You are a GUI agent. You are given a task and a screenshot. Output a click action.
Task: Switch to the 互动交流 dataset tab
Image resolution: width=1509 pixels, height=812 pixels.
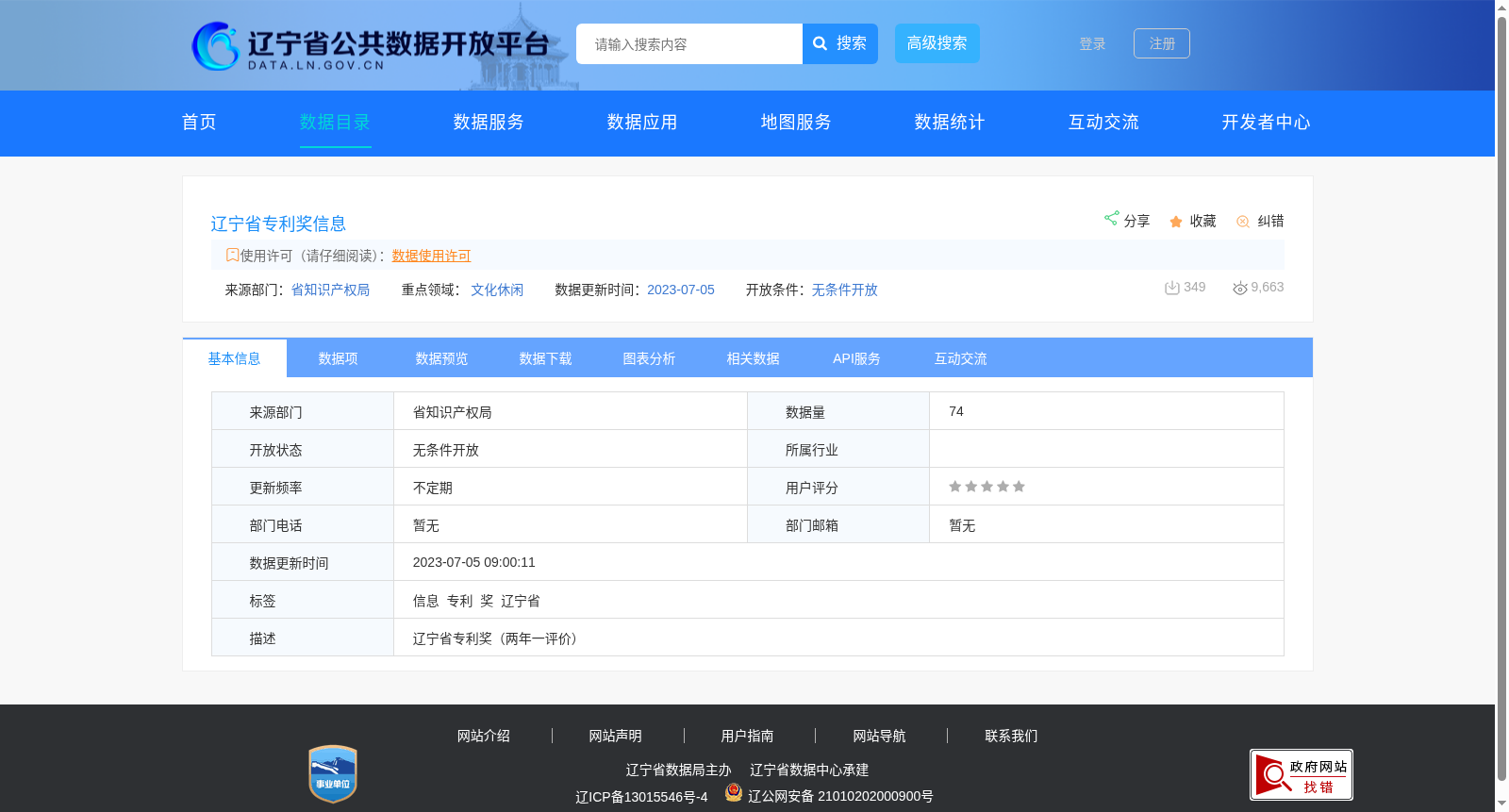click(961, 358)
